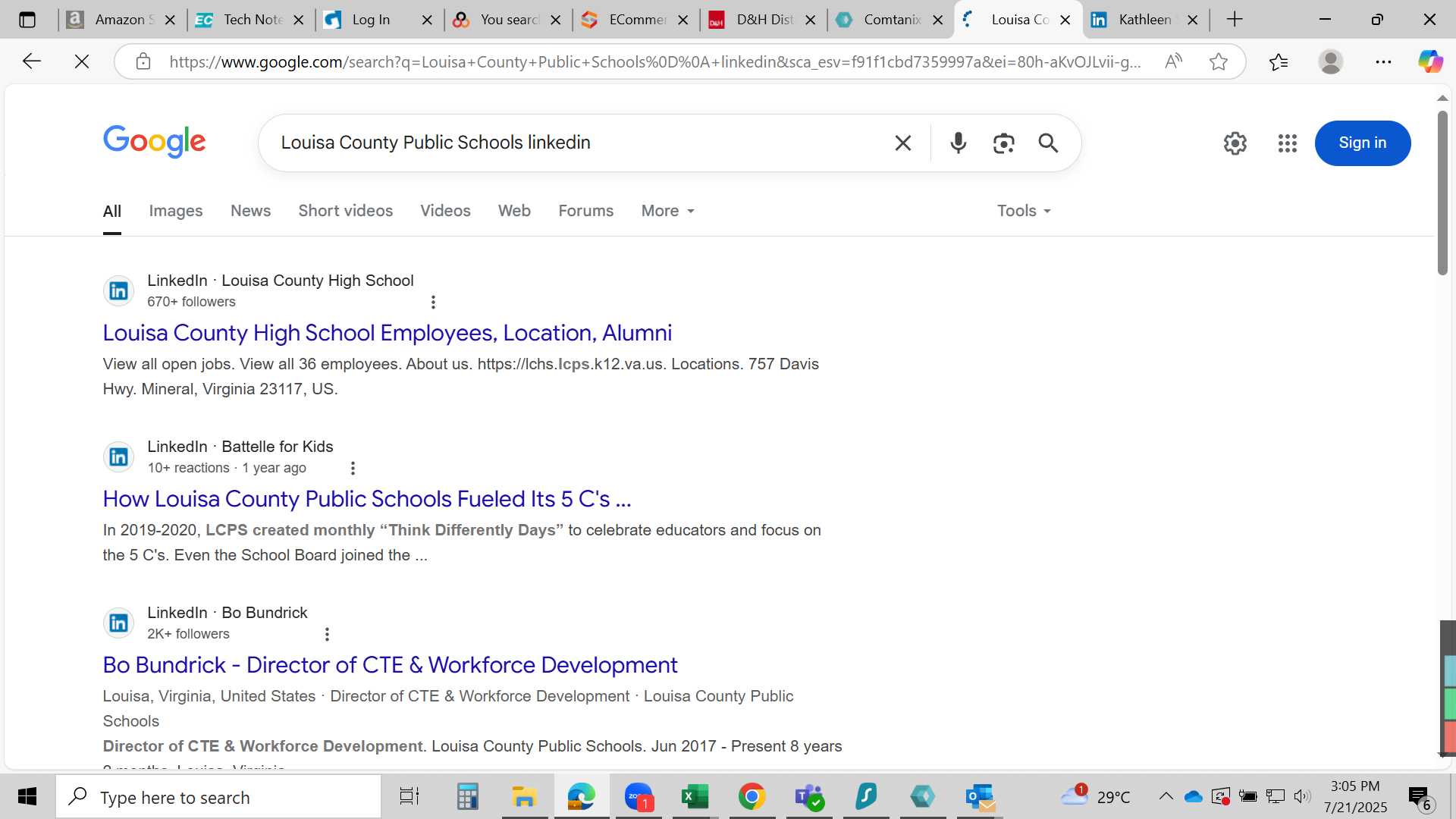
Task: Switch to the Images results tab
Action: [x=175, y=211]
